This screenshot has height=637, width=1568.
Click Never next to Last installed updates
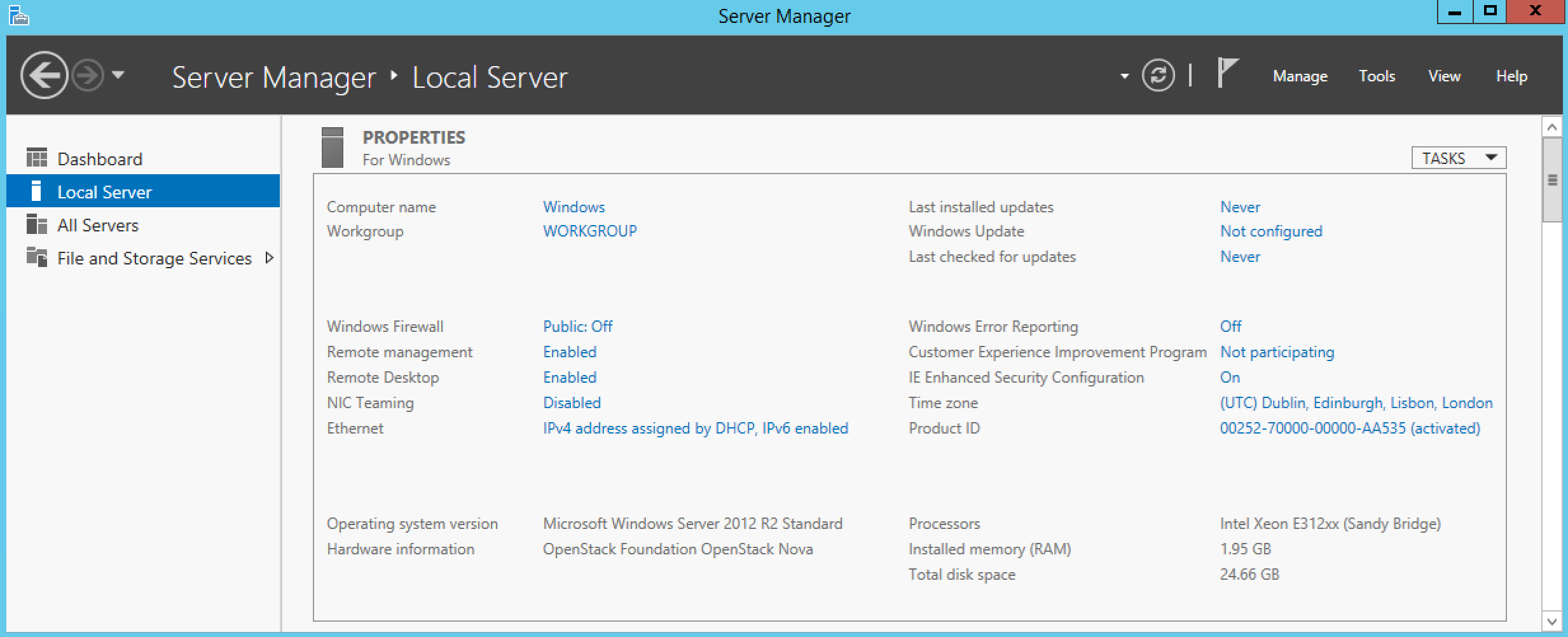click(x=1240, y=207)
